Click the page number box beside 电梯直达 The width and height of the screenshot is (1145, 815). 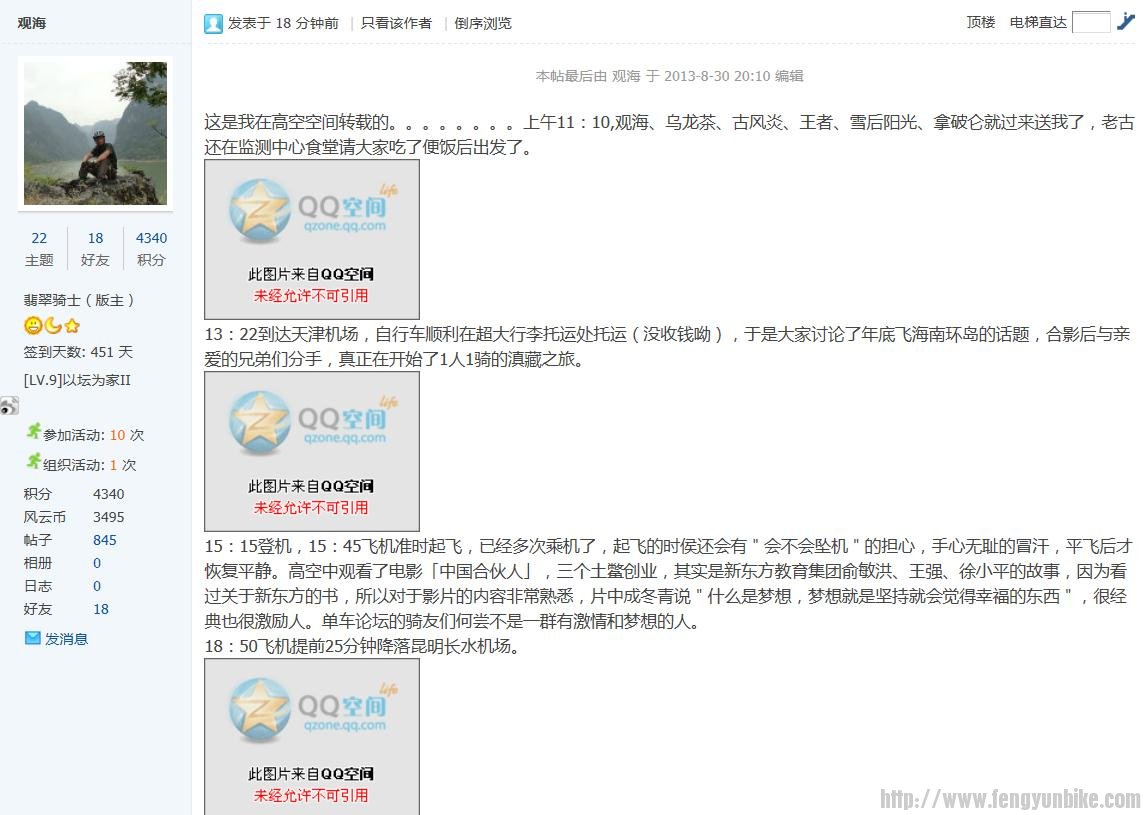coord(1090,21)
